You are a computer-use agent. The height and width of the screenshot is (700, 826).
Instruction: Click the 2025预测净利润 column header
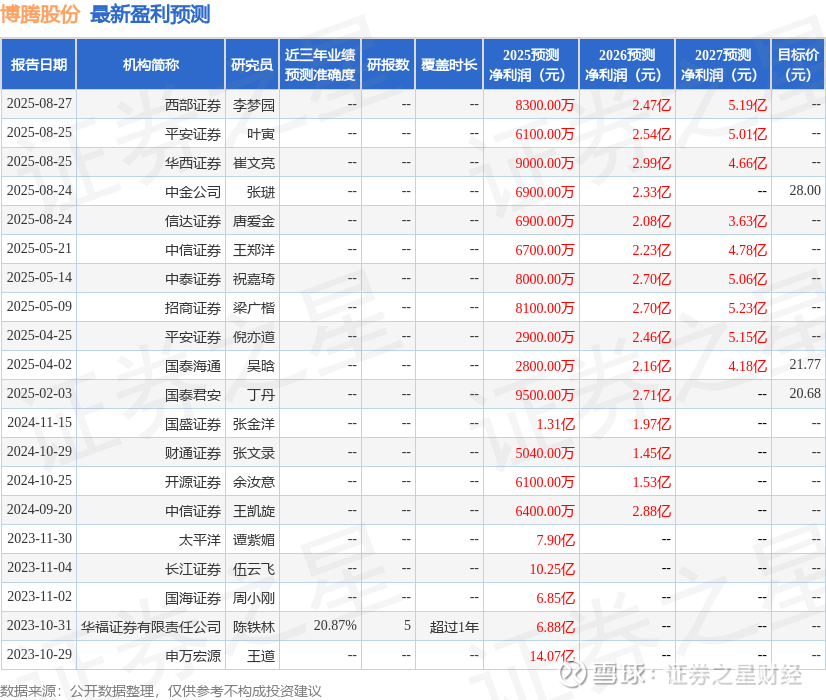pos(530,65)
